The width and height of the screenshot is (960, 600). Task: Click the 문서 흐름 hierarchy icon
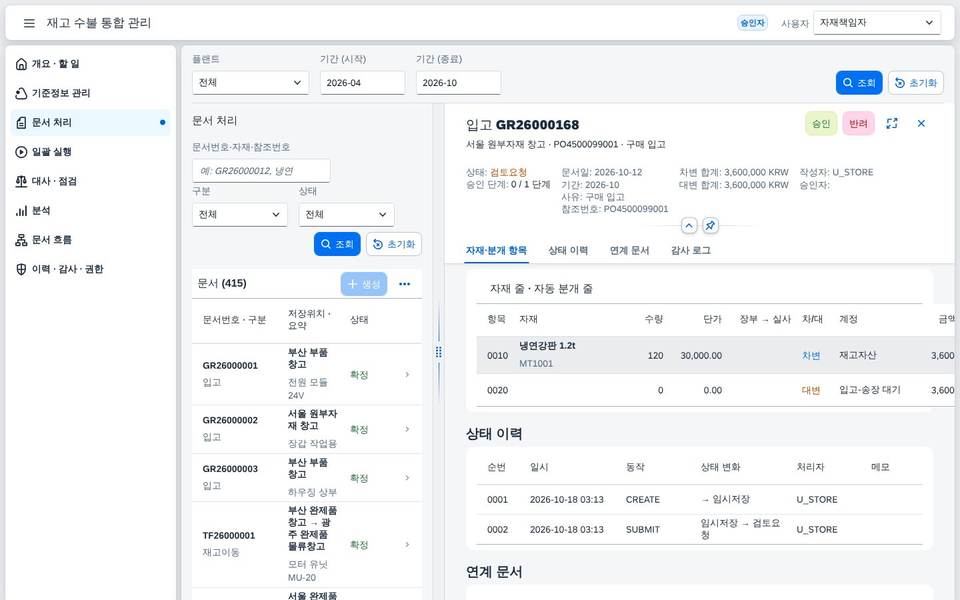tap(21, 240)
